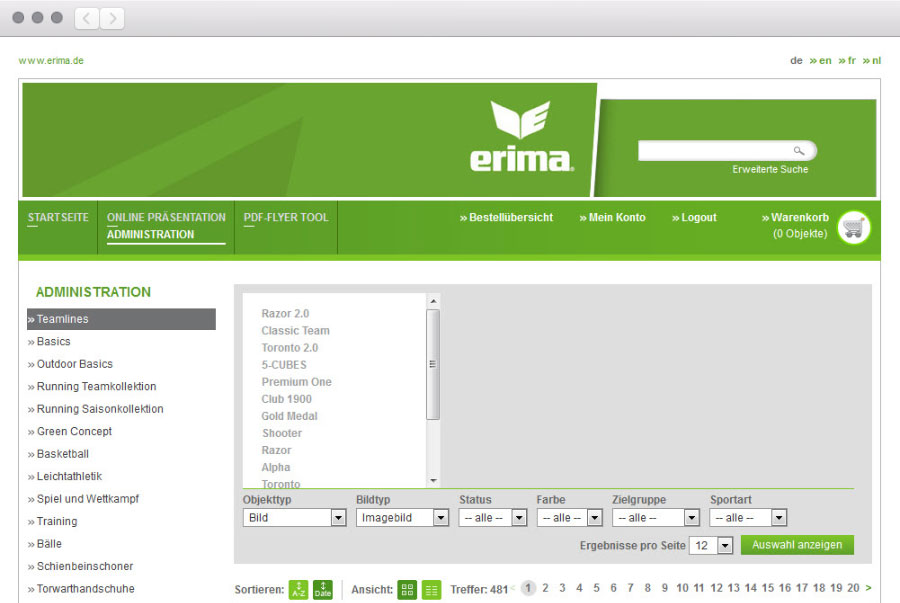Click Logout

tap(694, 217)
